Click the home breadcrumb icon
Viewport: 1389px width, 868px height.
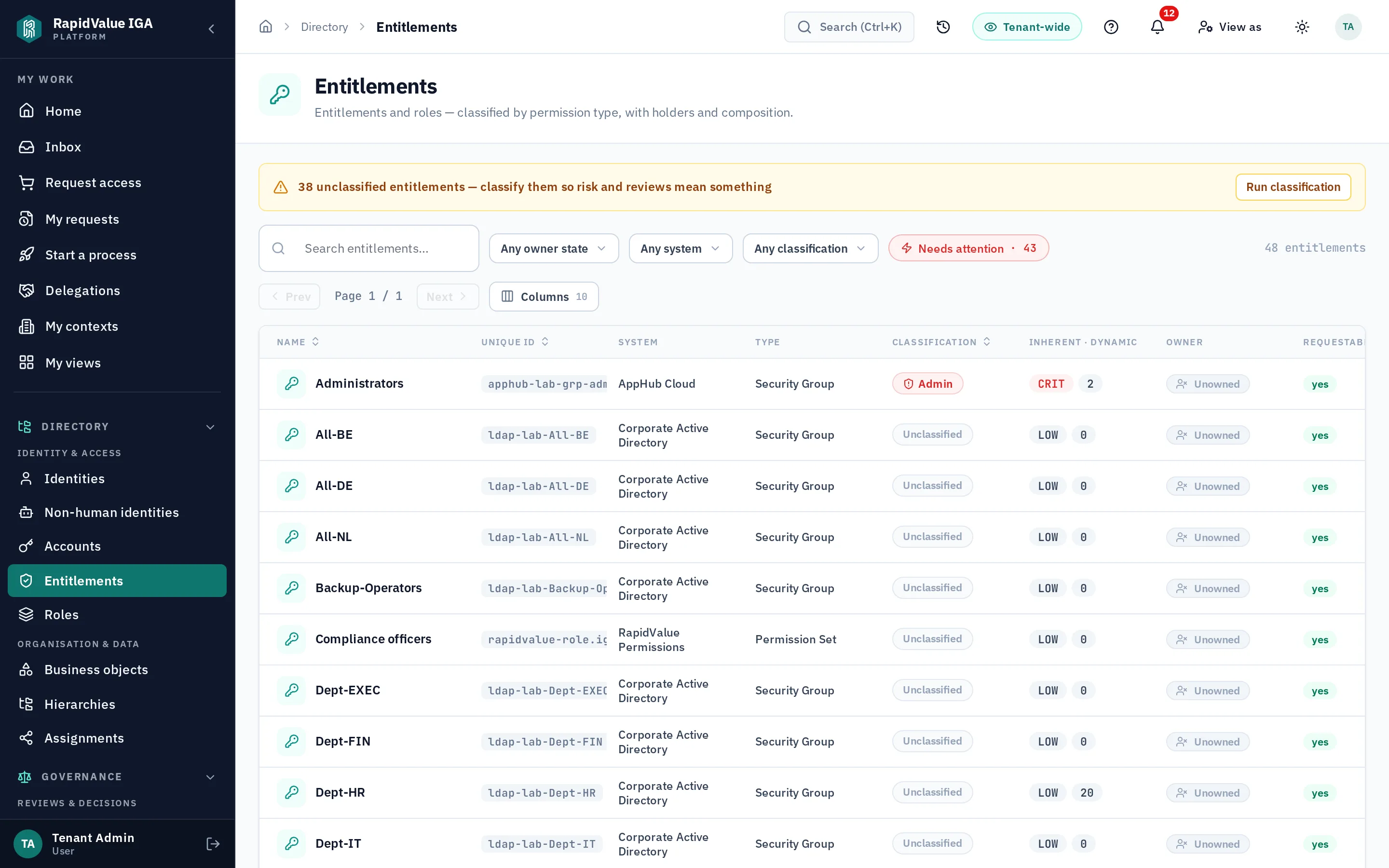[266, 27]
